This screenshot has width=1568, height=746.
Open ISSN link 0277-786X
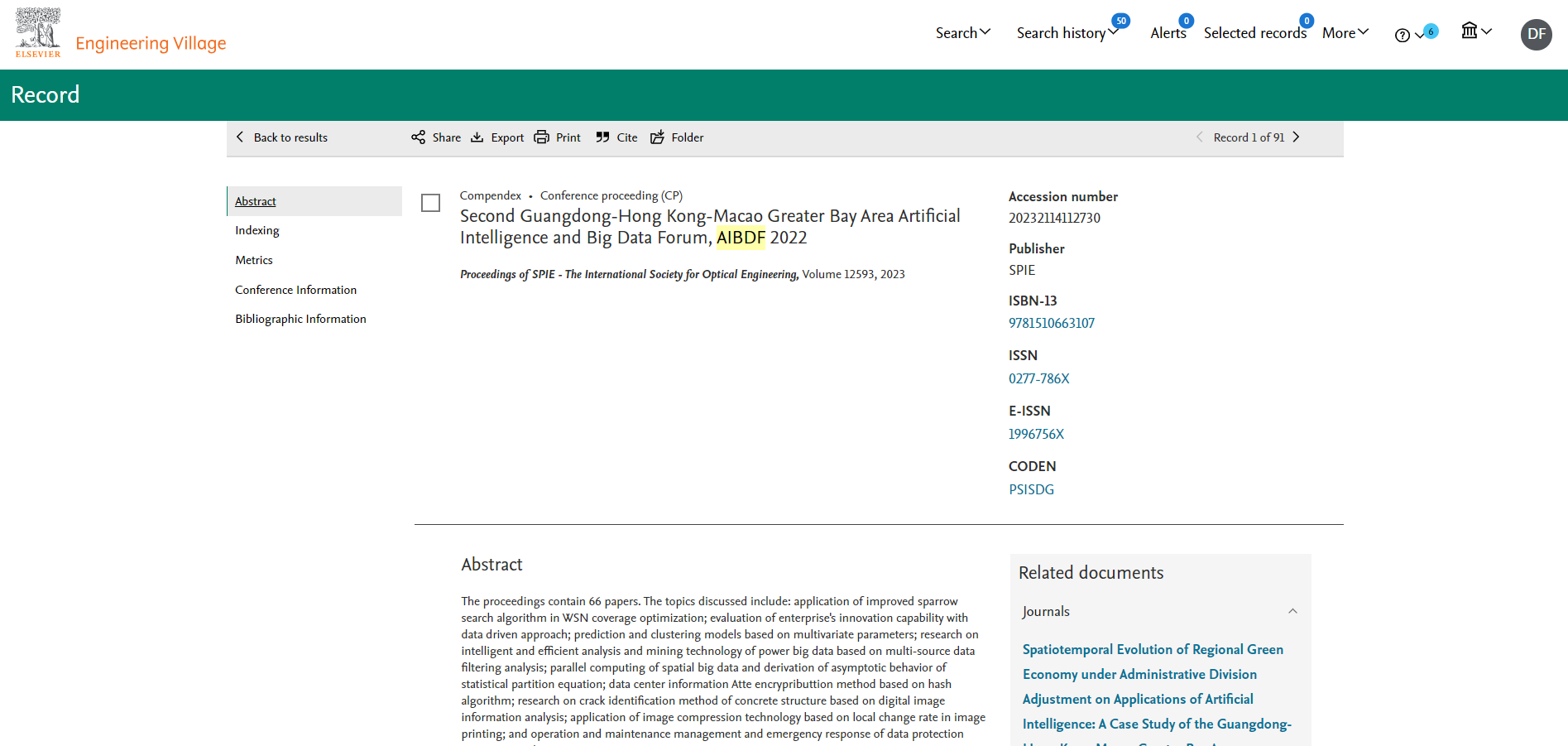tap(1039, 378)
